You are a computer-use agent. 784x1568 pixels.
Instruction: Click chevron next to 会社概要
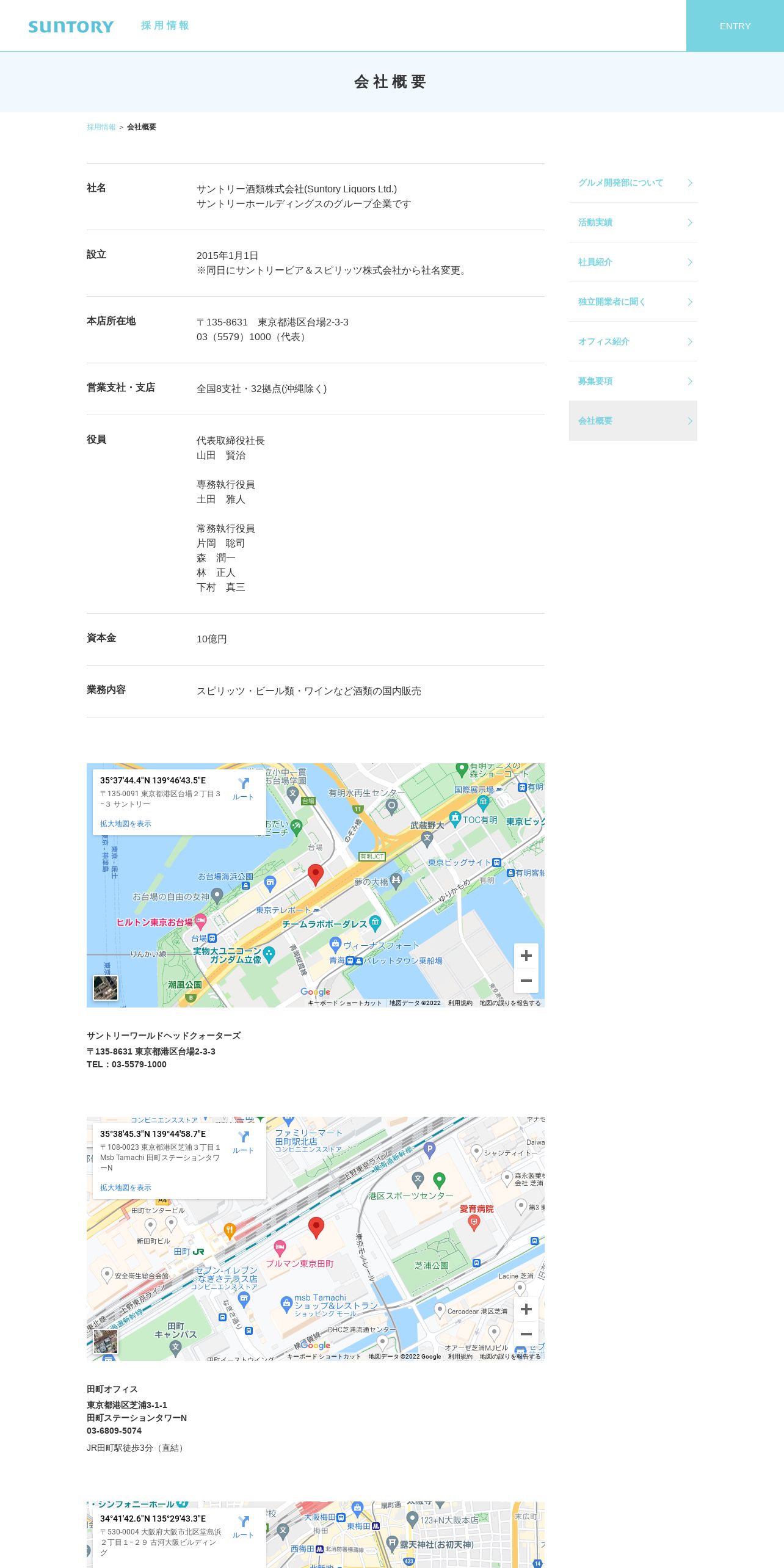[690, 421]
